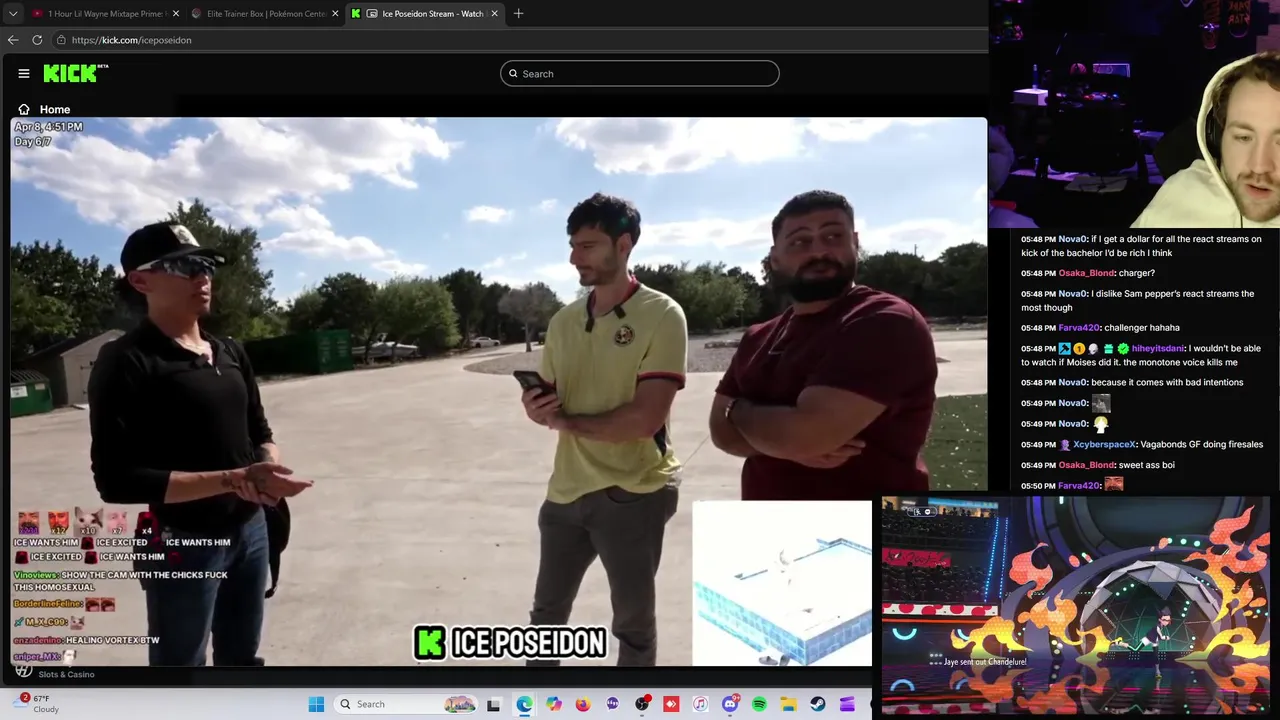The width and height of the screenshot is (1280, 720).
Task: Open Slots & Casino category link
Action: (66, 674)
